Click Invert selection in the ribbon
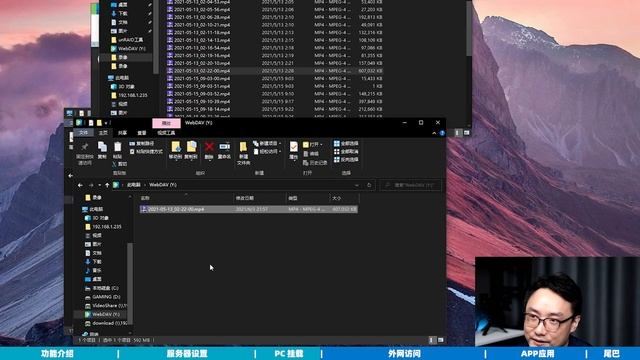The height and width of the screenshot is (360, 640). coord(346,160)
